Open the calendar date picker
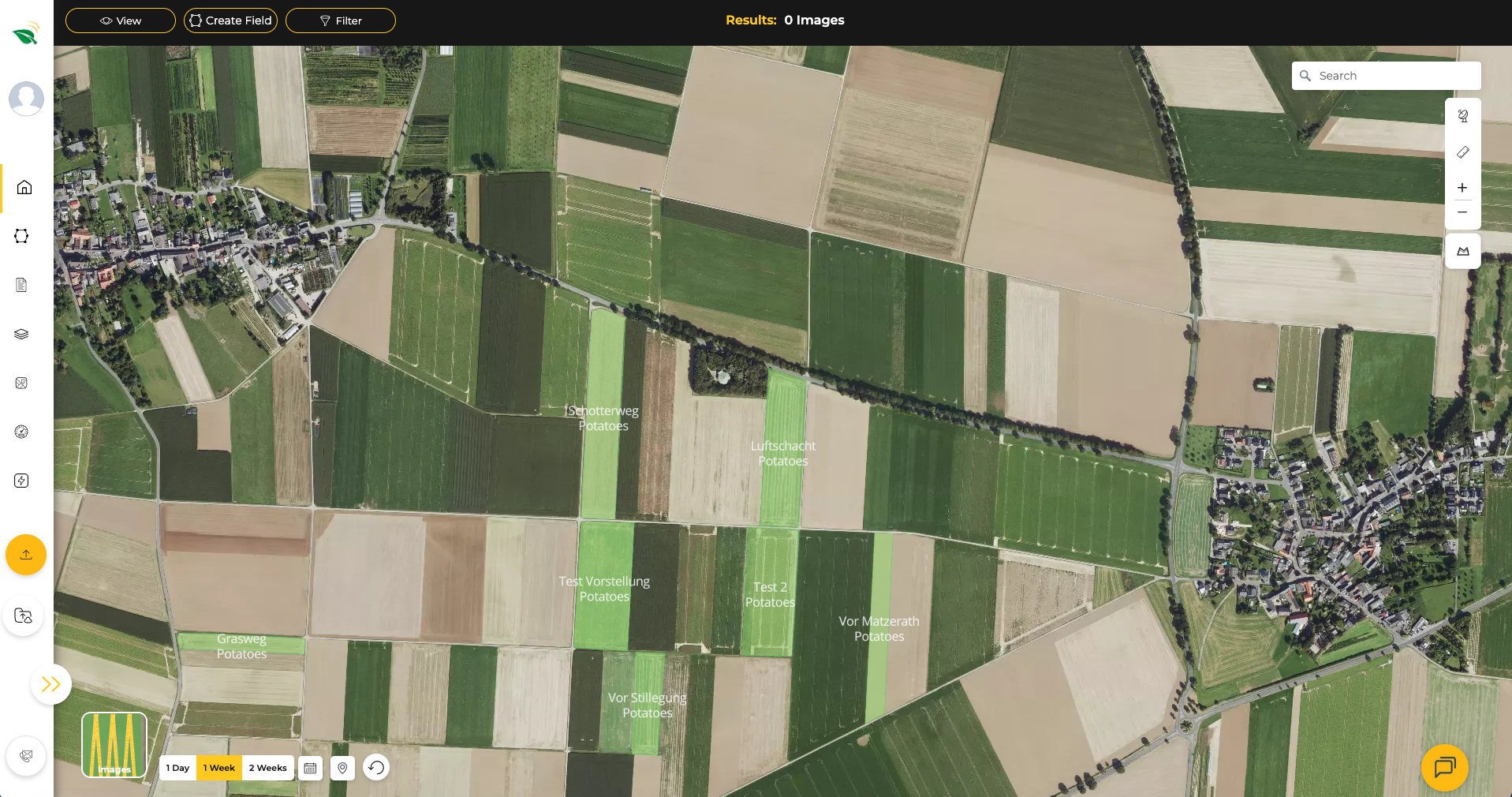Image resolution: width=1512 pixels, height=797 pixels. [311, 768]
